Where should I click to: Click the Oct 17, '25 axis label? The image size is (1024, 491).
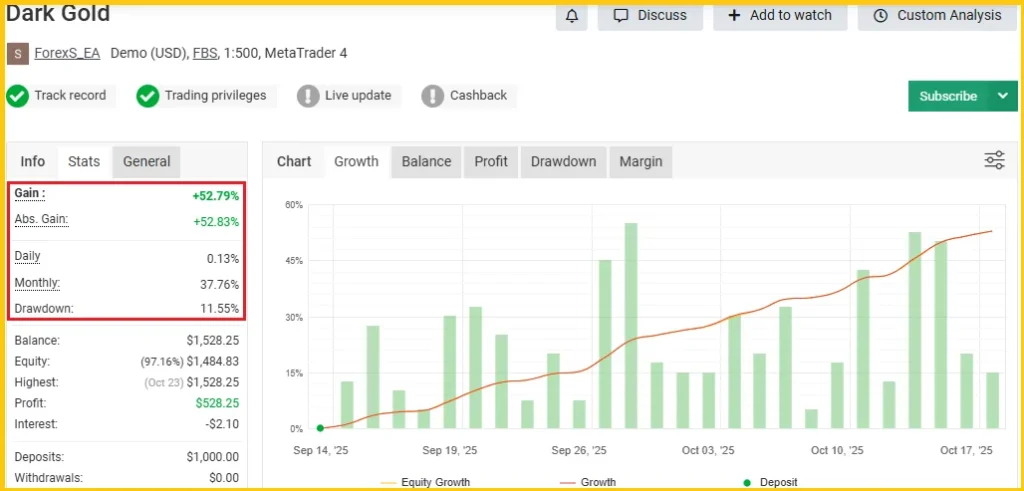coord(965,451)
